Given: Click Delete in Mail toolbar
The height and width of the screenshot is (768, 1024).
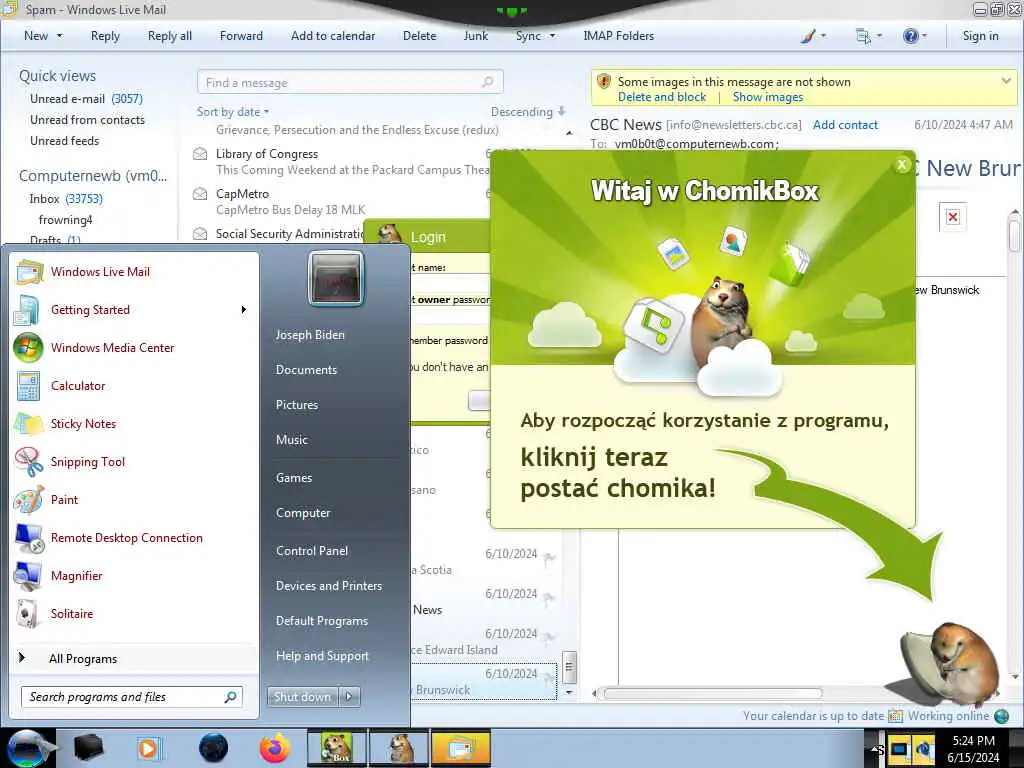Looking at the screenshot, I should 419,36.
